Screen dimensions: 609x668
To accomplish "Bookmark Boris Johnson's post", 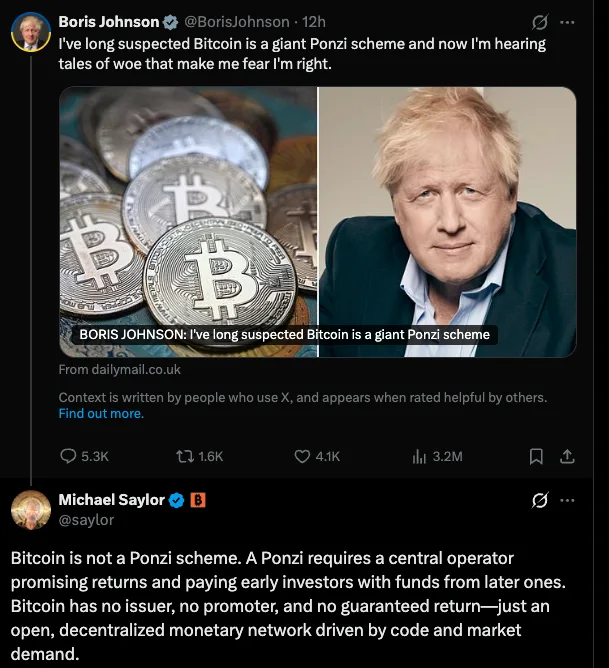I will (536, 456).
